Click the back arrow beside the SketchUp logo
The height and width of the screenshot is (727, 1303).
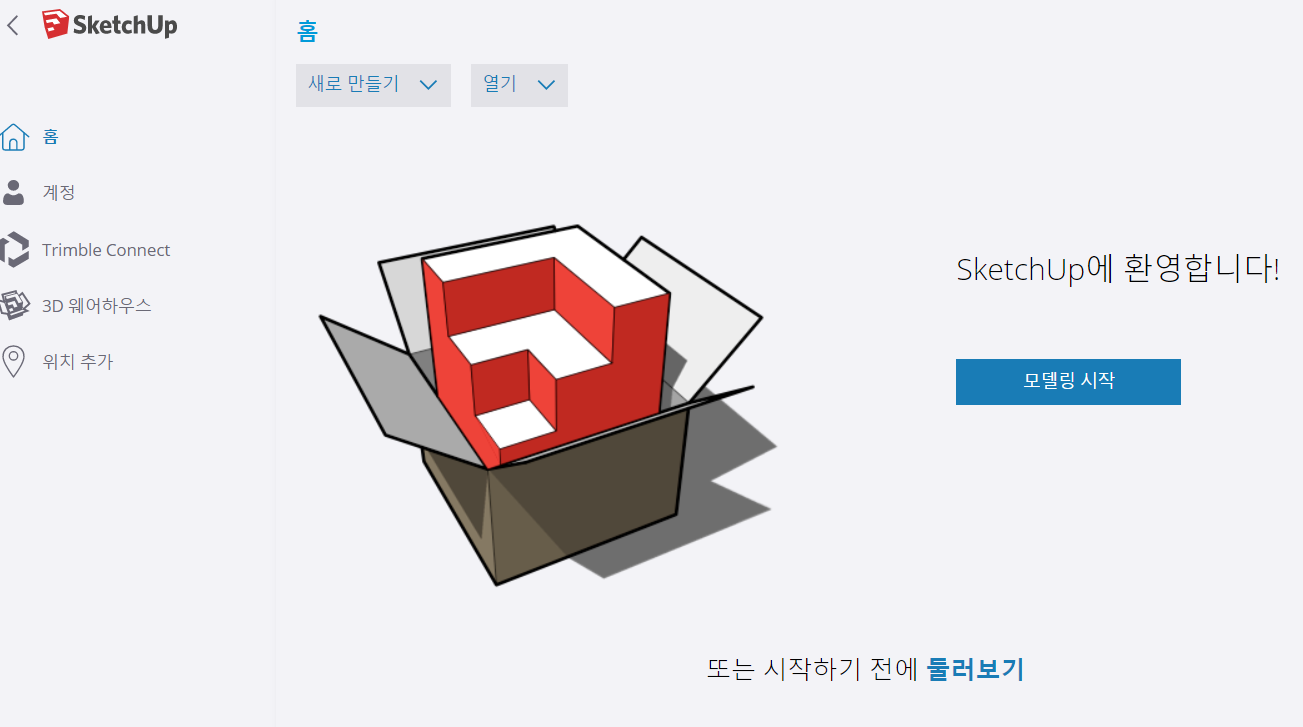pos(12,25)
